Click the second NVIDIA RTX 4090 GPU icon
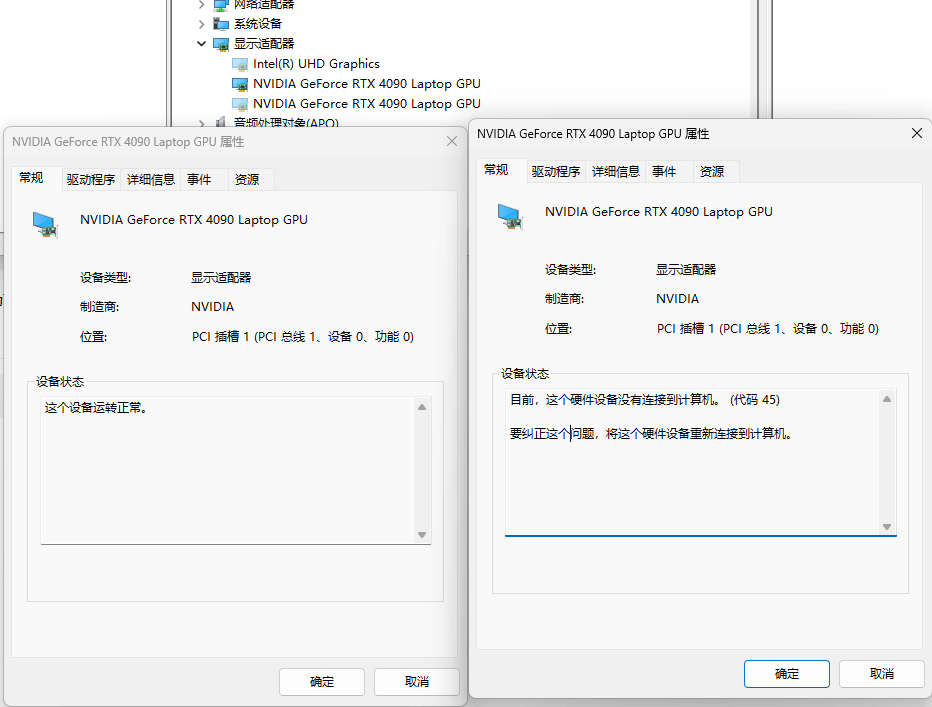Screen dimensions: 932x707 tap(240, 103)
